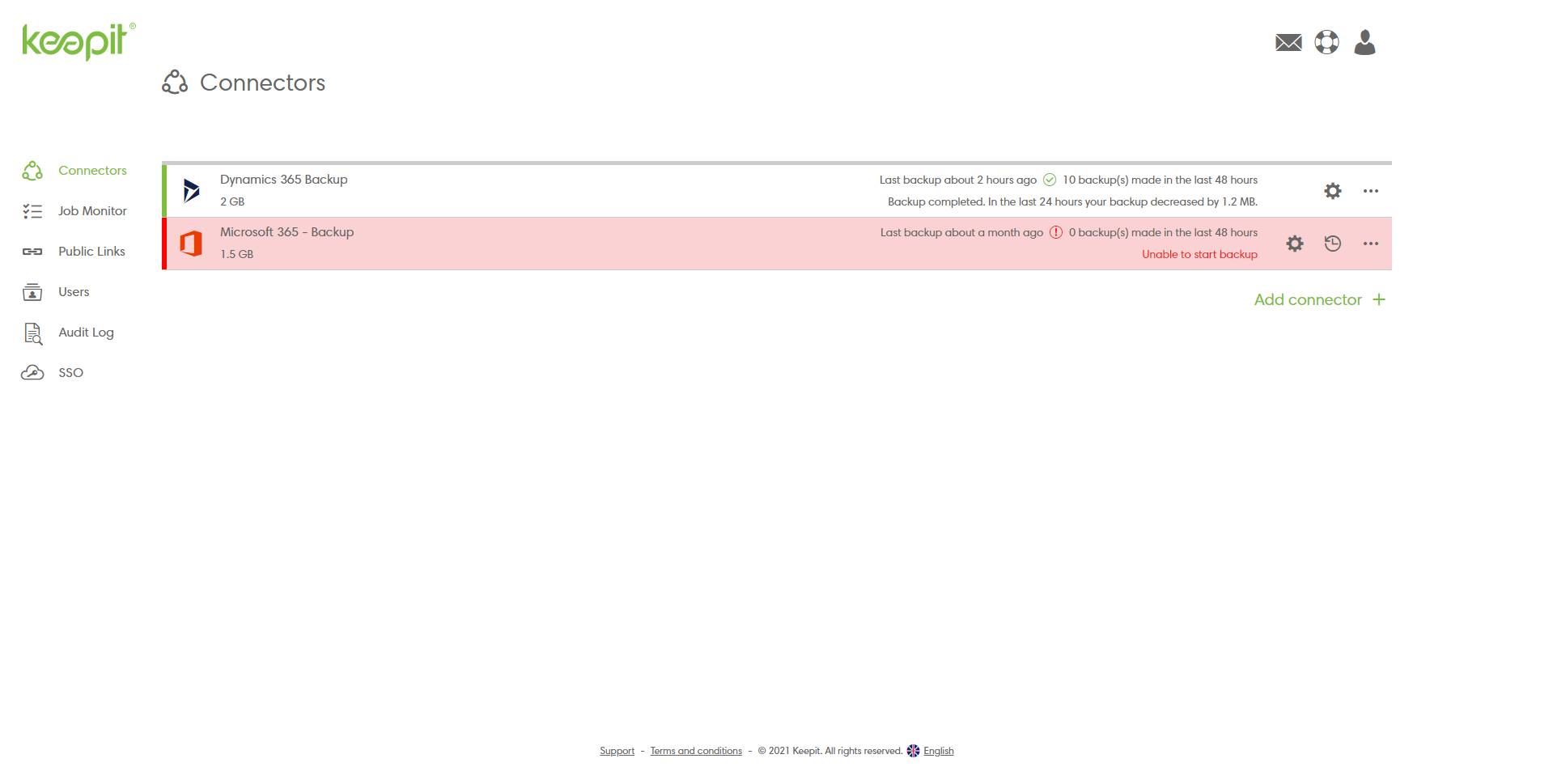Viewport: 1553px width, 784px height.
Task: Click '10 backup(s) made in the last 48 hours'
Action: pyautogui.click(x=1160, y=180)
